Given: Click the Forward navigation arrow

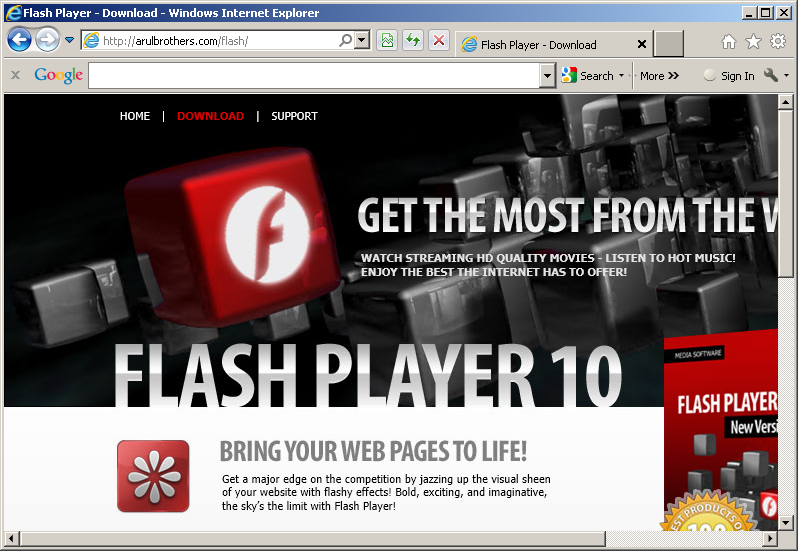Looking at the screenshot, I should 47,40.
